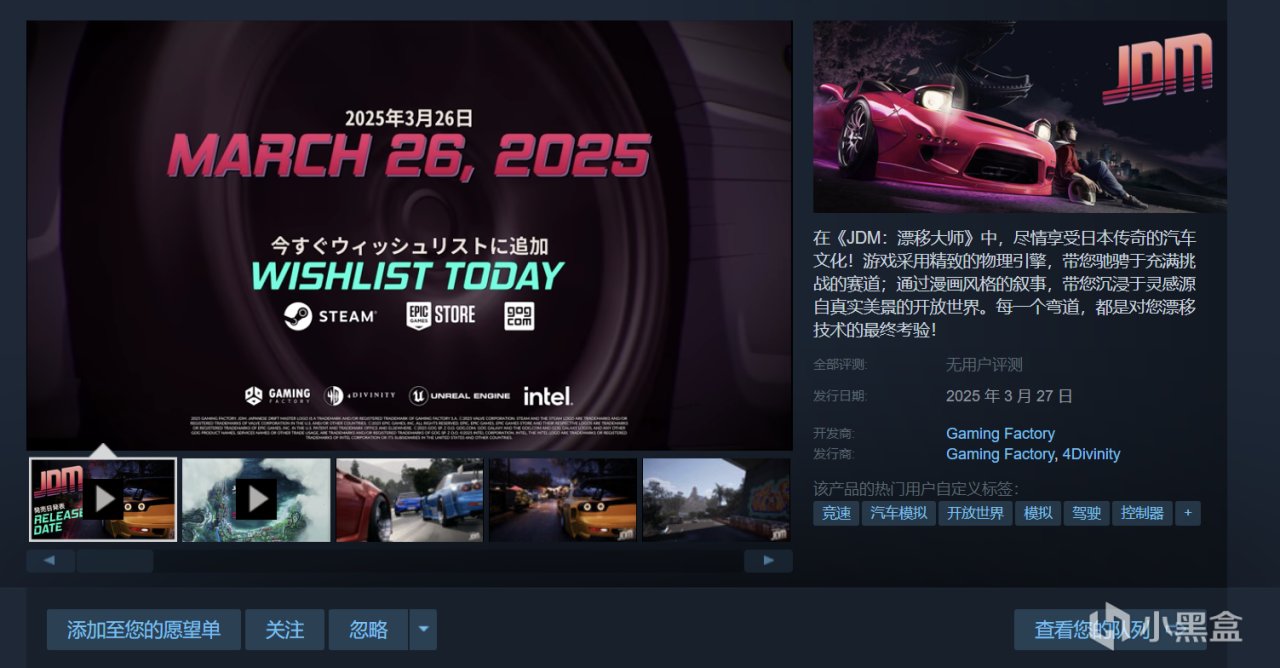Play the JDM release date trailer thumbnail
Image resolution: width=1280 pixels, height=668 pixels.
point(103,499)
